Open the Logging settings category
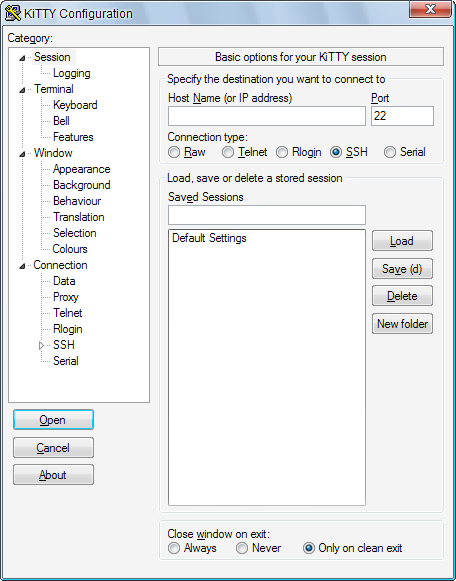Screen dimensions: 456x581 [x=71, y=73]
